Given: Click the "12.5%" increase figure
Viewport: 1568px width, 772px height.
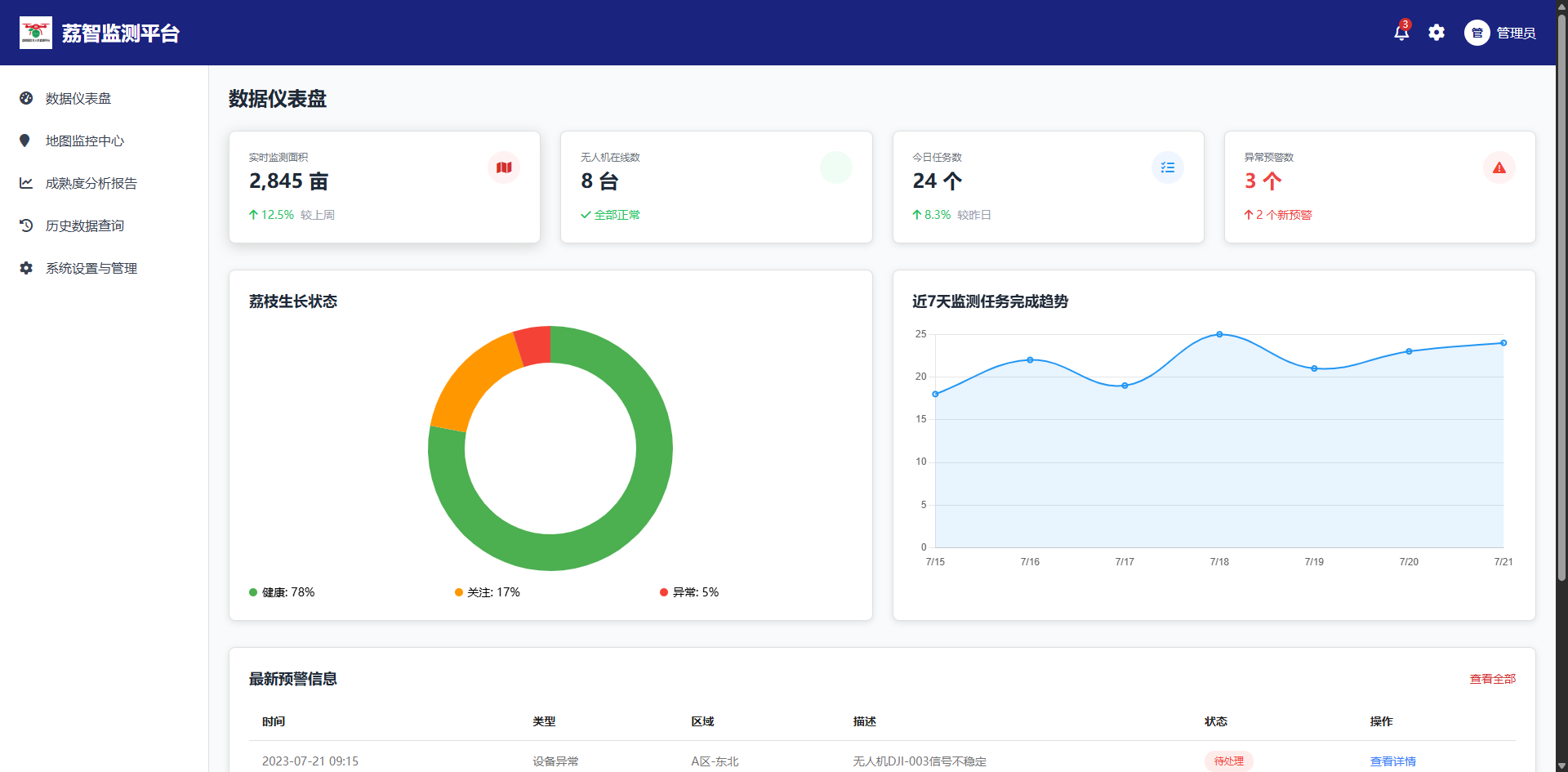Looking at the screenshot, I should [x=278, y=215].
